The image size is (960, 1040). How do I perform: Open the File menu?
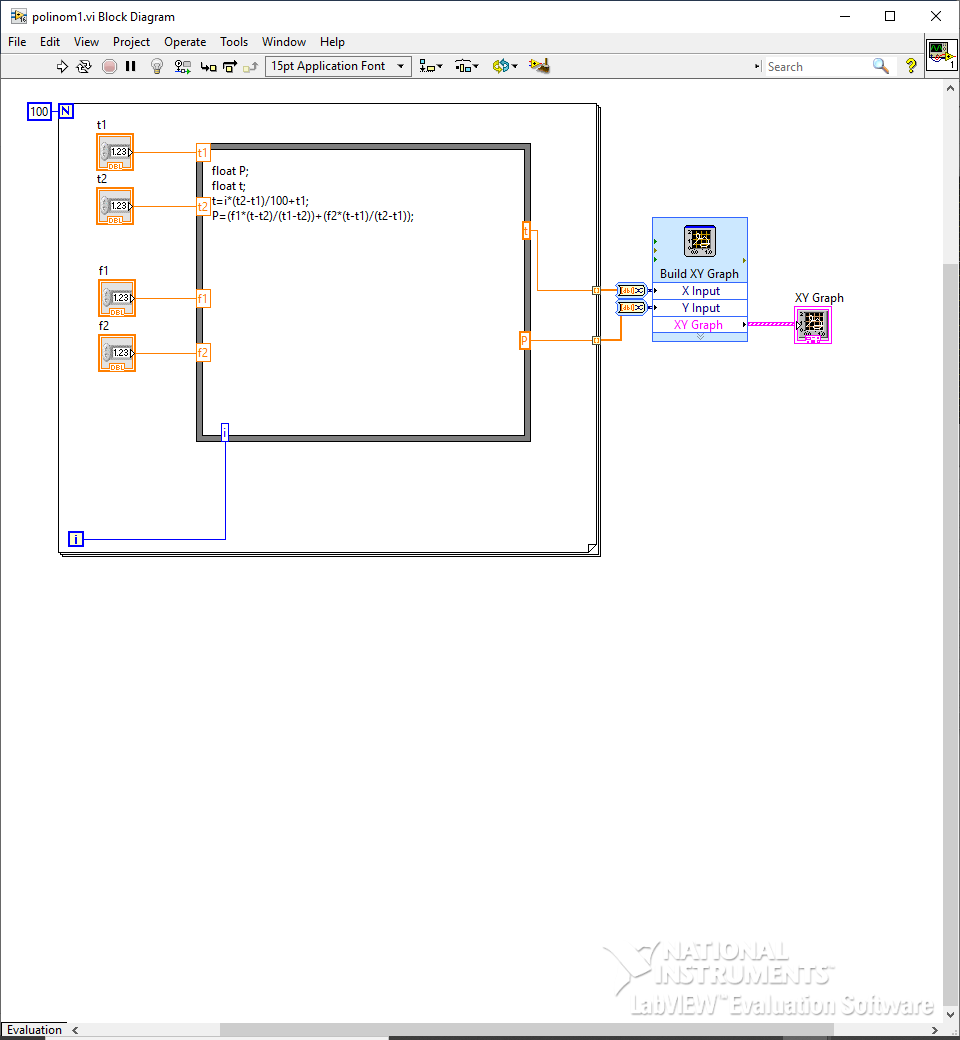click(x=17, y=42)
